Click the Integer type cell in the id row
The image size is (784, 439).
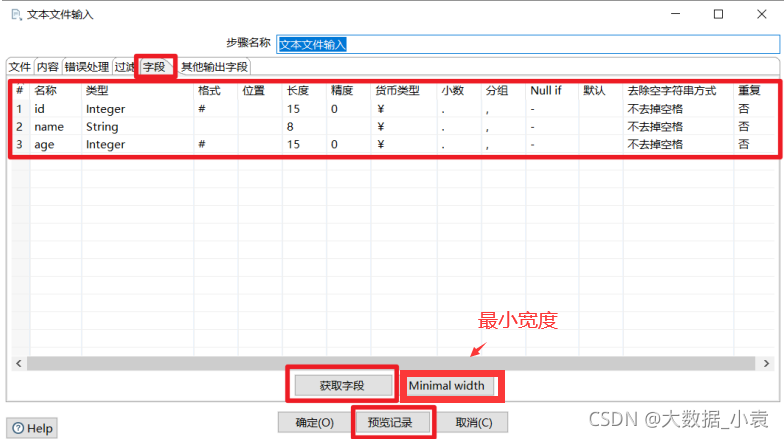pyautogui.click(x=138, y=108)
